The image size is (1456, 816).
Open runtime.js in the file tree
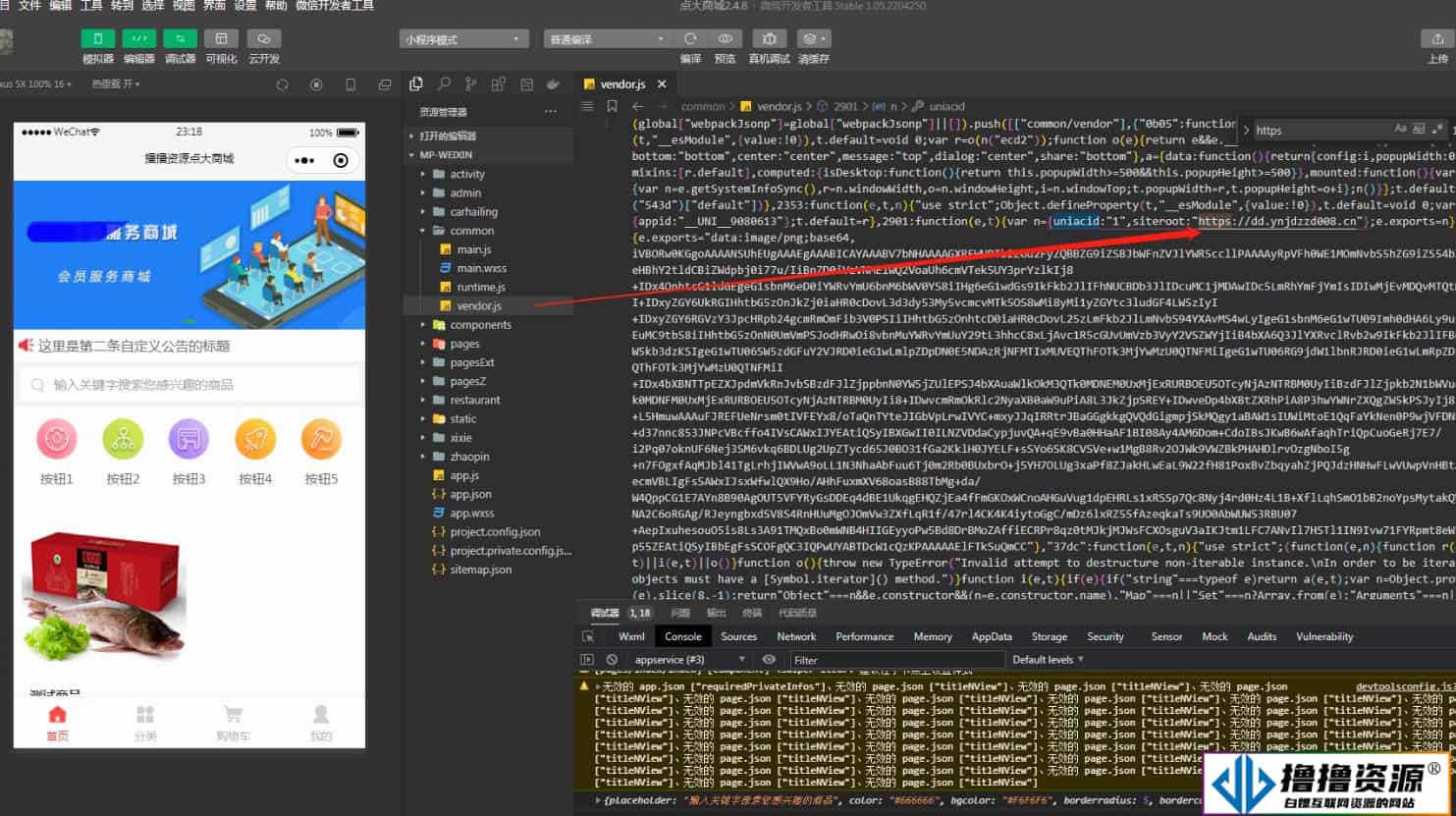[x=489, y=287]
